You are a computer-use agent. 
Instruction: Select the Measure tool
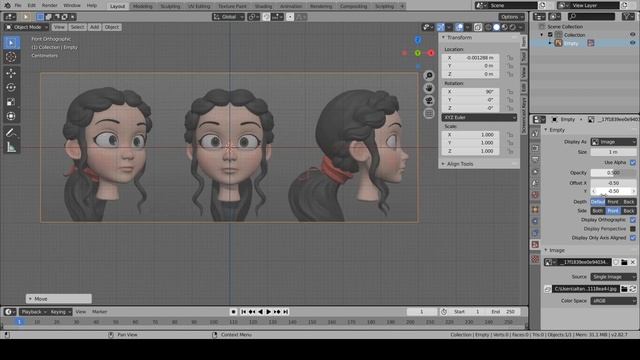[x=11, y=147]
